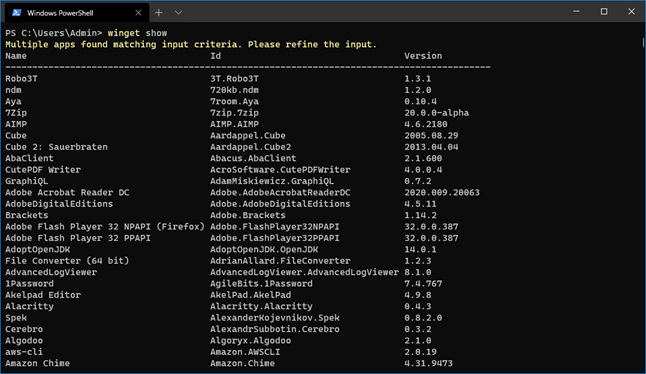The width and height of the screenshot is (646, 374).
Task: Click the yellow 'Multiple apps found' warning line
Action: [191, 44]
